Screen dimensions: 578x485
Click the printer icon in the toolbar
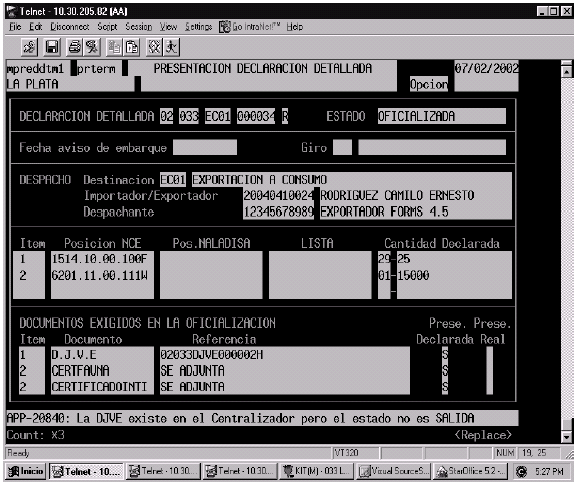coord(75,47)
